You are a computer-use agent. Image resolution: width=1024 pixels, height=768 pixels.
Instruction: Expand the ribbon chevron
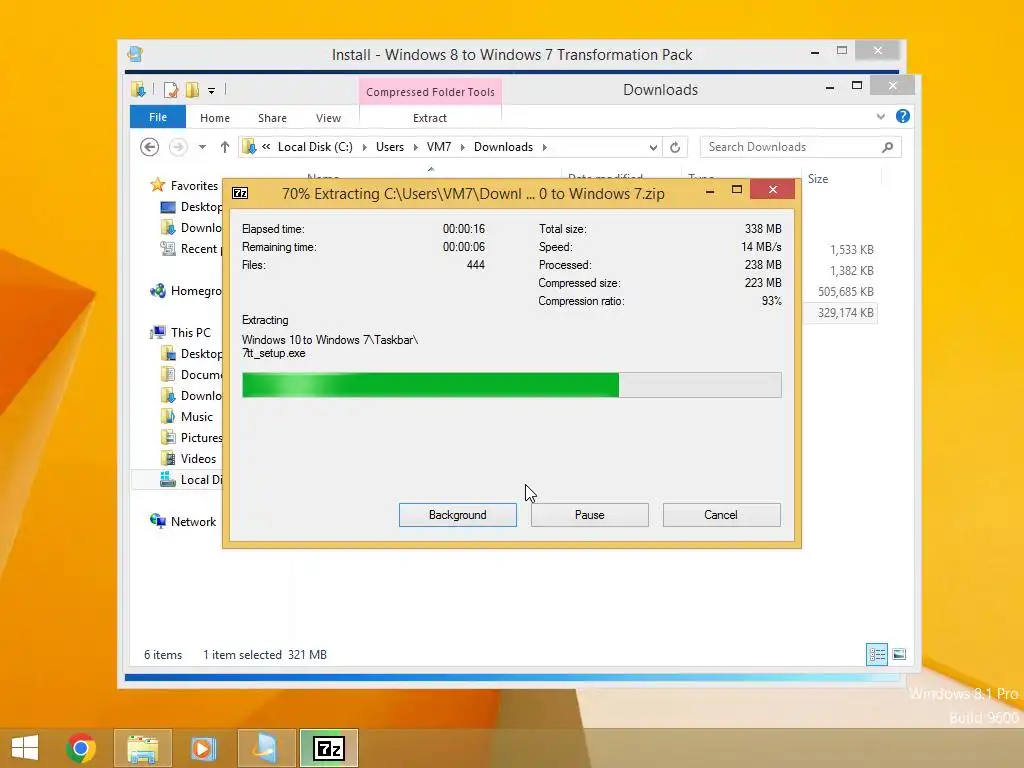880,117
